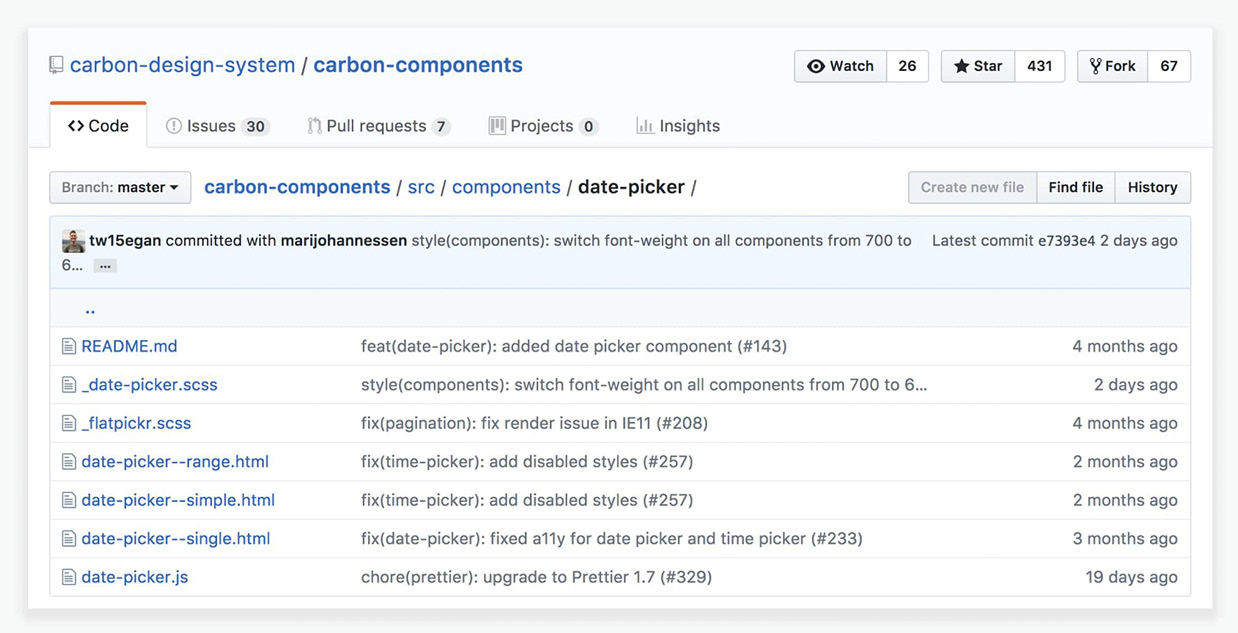Open the Insights tab

pyautogui.click(x=678, y=126)
